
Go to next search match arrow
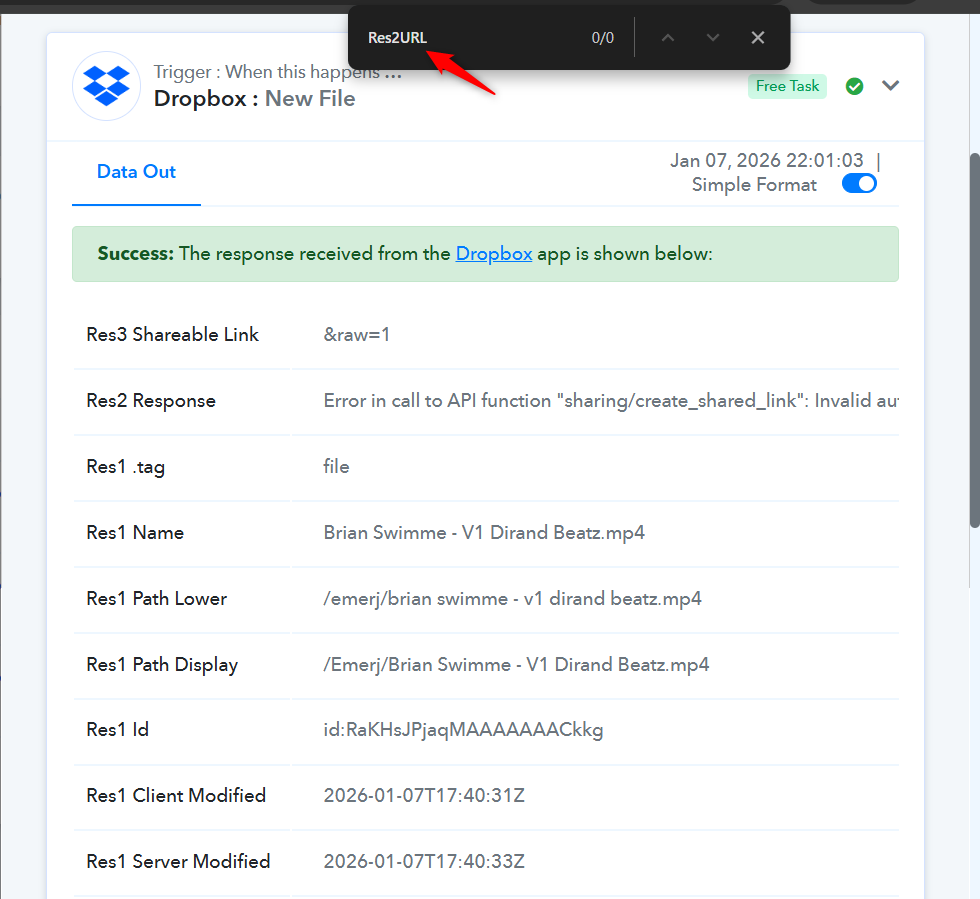[713, 38]
